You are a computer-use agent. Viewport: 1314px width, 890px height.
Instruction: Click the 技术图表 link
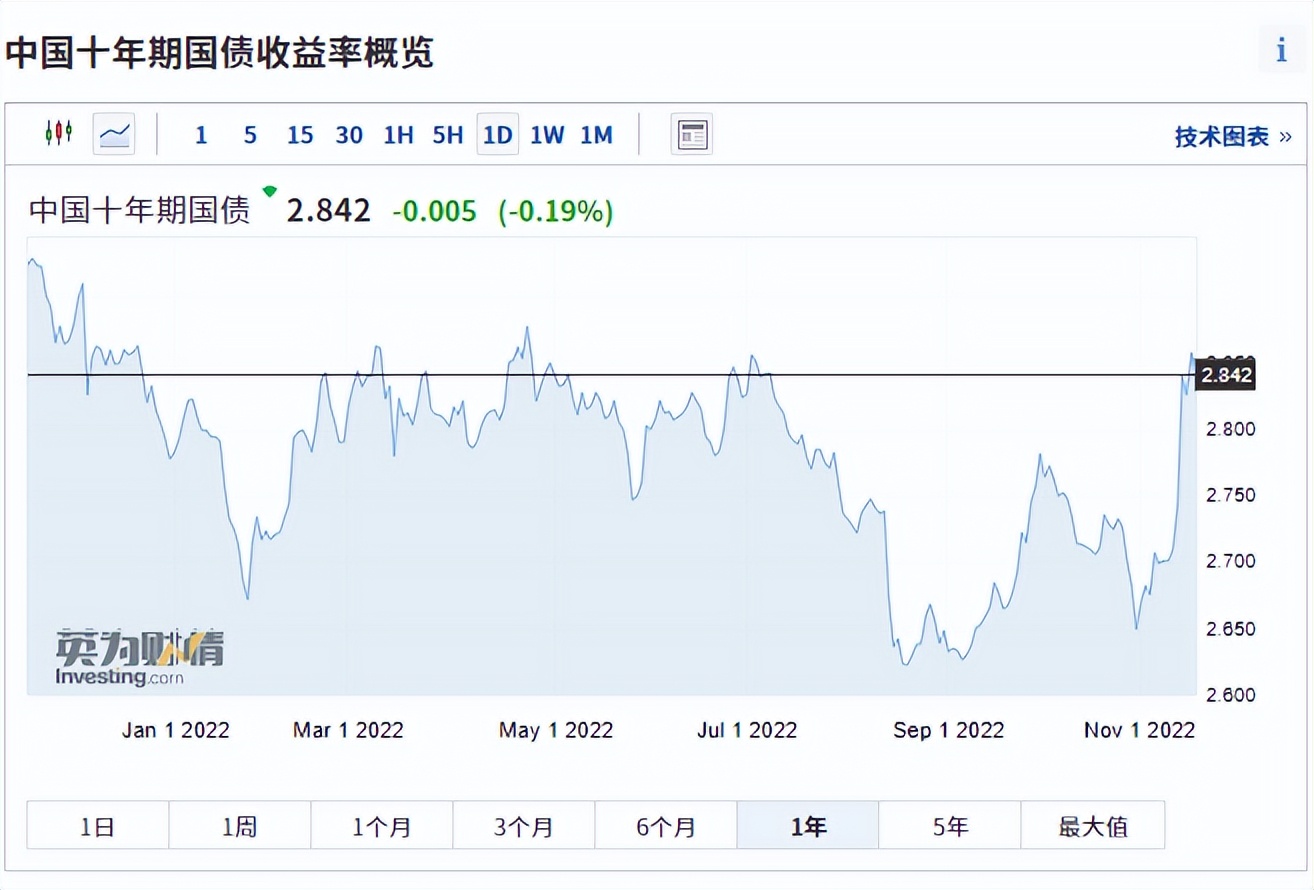coord(1221,136)
